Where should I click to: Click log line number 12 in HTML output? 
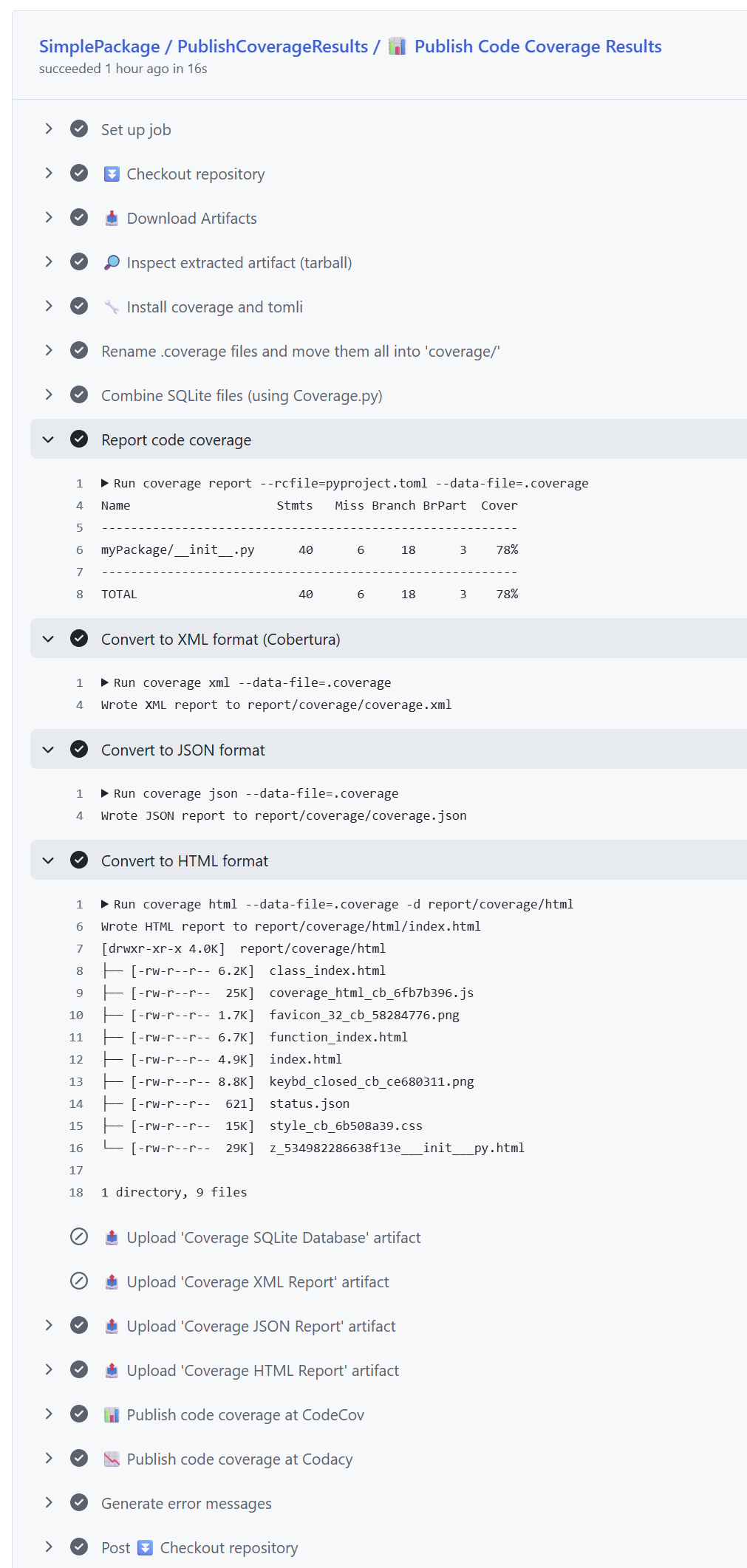tap(76, 1059)
